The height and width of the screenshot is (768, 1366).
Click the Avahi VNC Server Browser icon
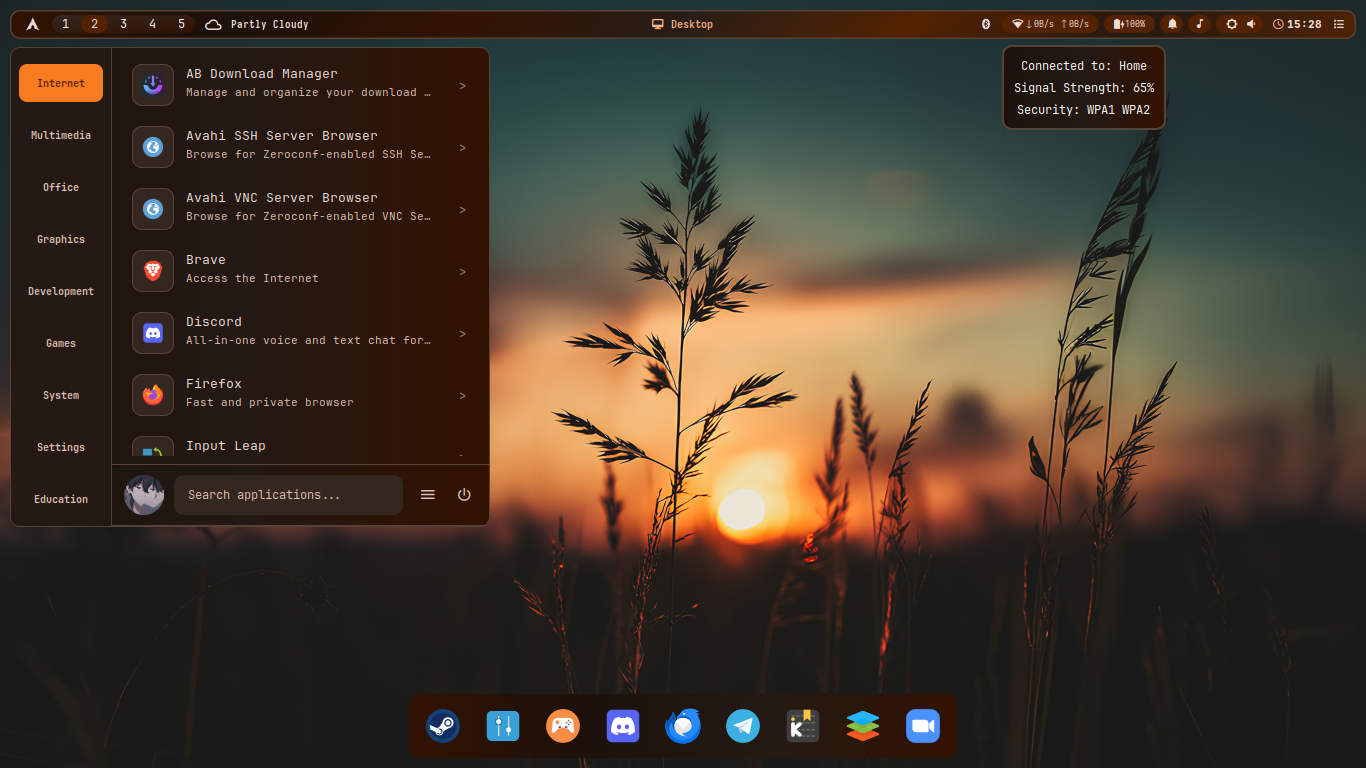tap(153, 209)
